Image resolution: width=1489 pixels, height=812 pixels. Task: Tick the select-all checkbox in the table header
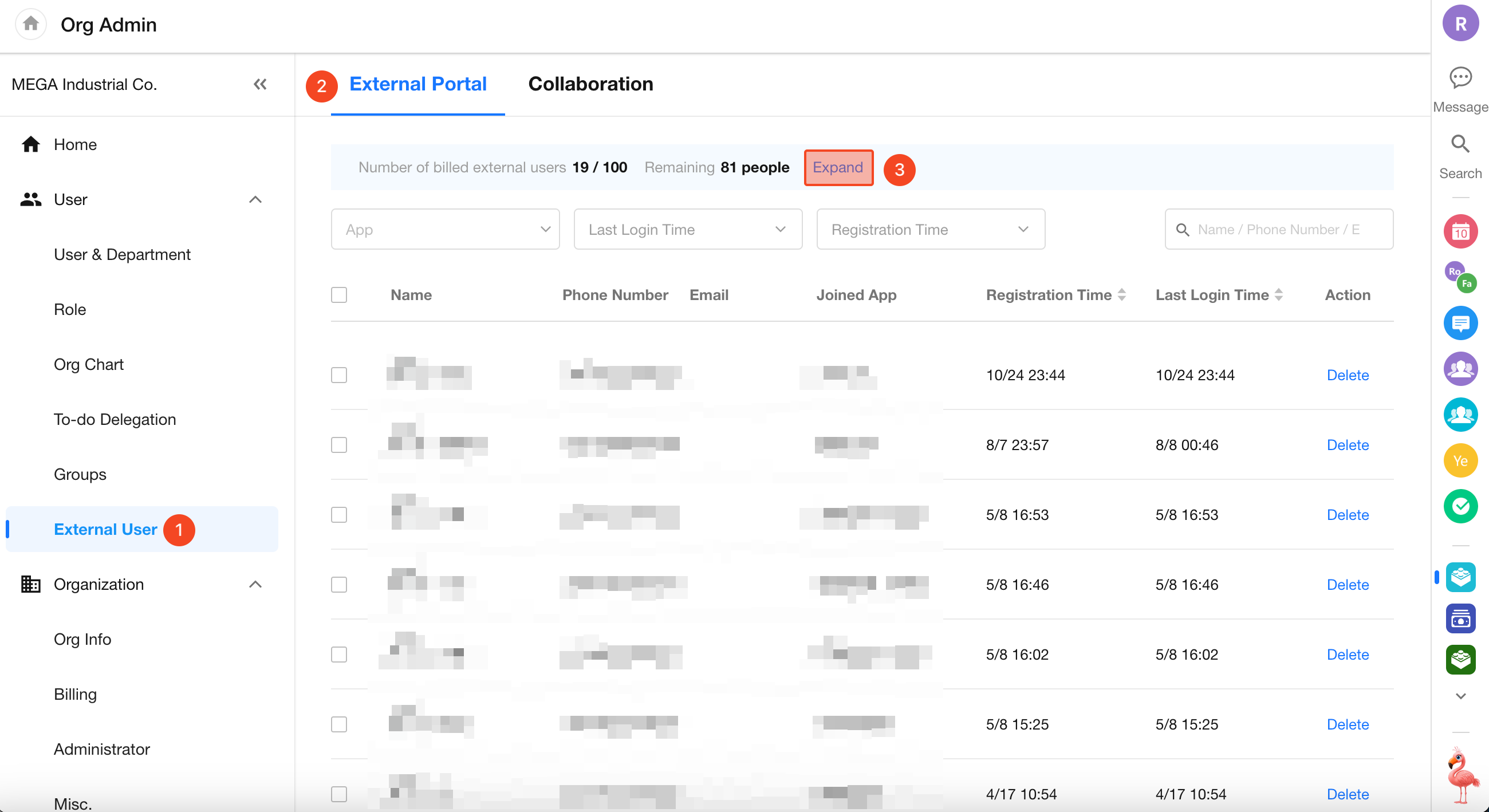339,295
